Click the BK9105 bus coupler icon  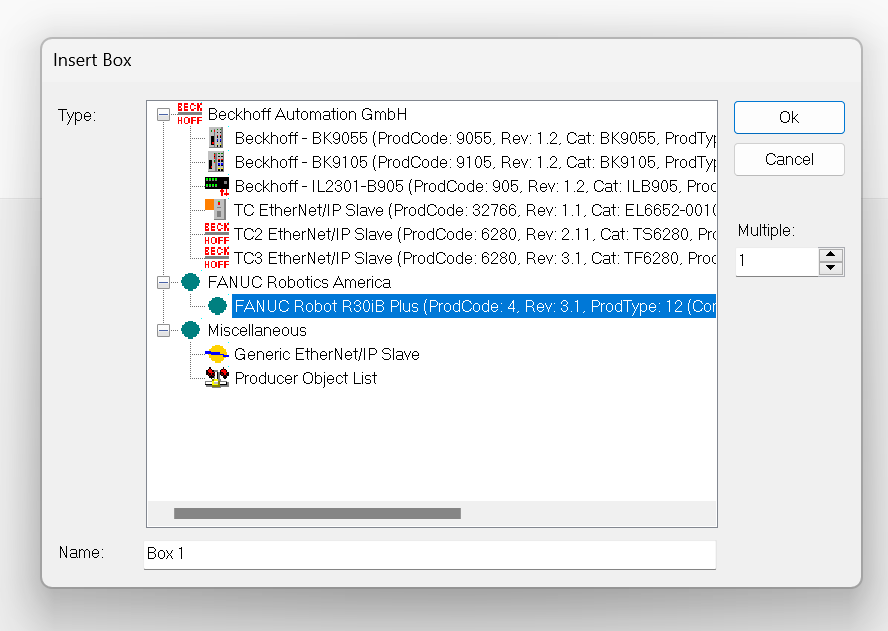pos(216,162)
